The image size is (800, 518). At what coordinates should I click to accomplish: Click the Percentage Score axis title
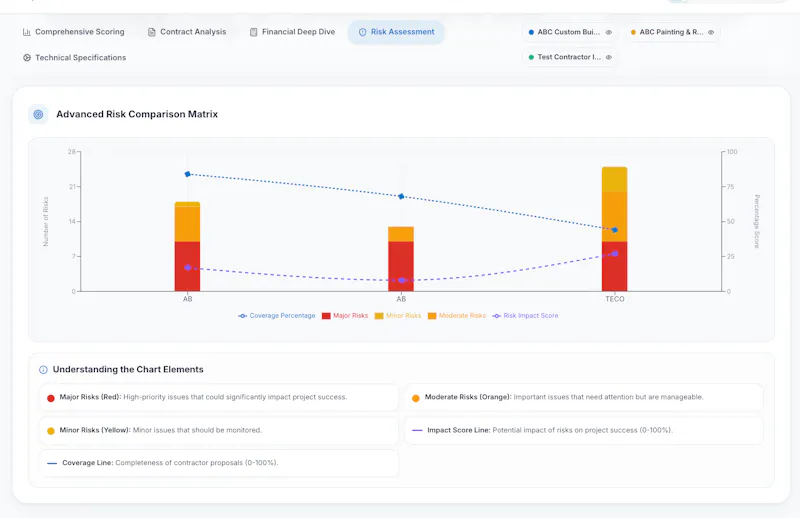(x=757, y=221)
